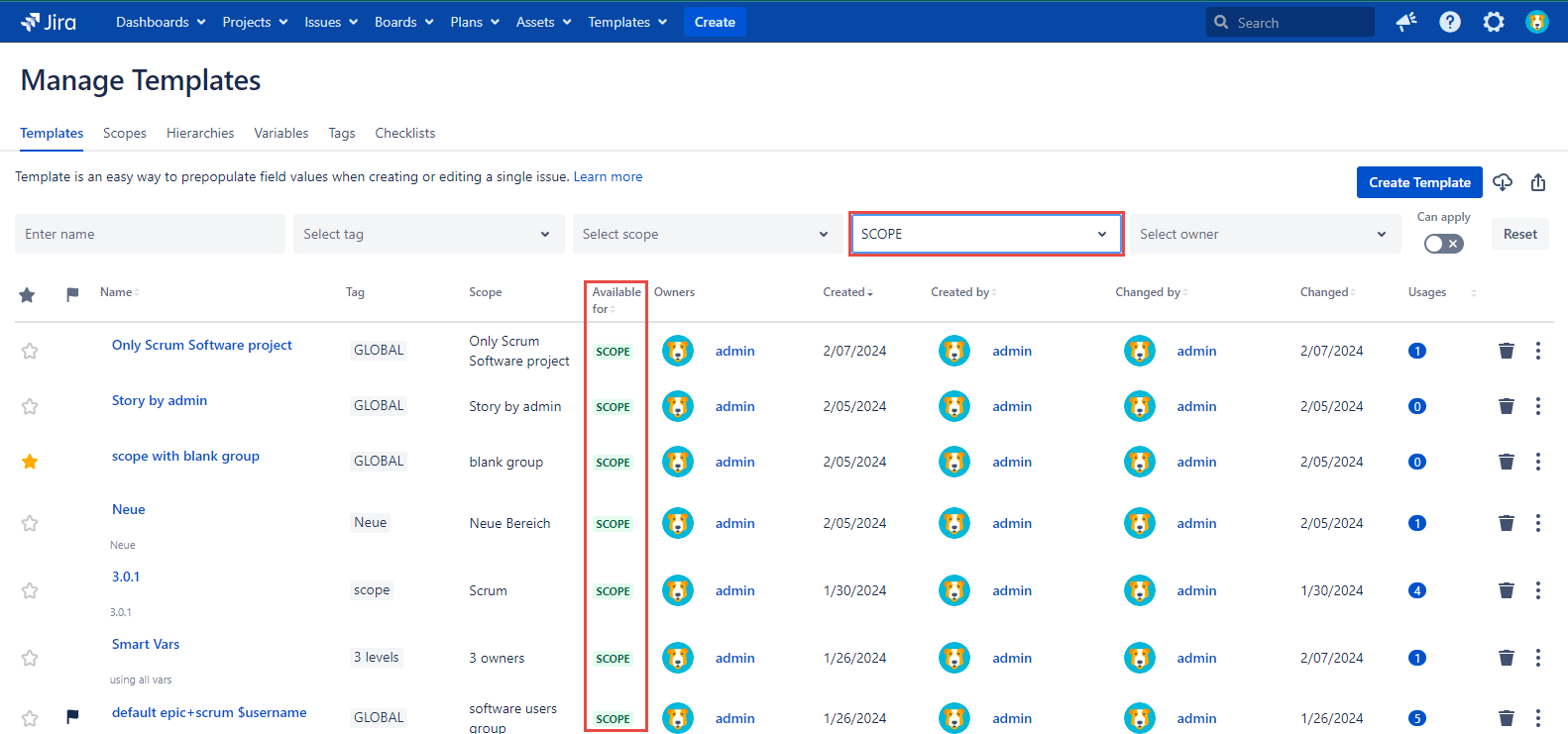This screenshot has width=1568, height=734.
Task: Click the cloud download import icon
Action: [x=1503, y=182]
